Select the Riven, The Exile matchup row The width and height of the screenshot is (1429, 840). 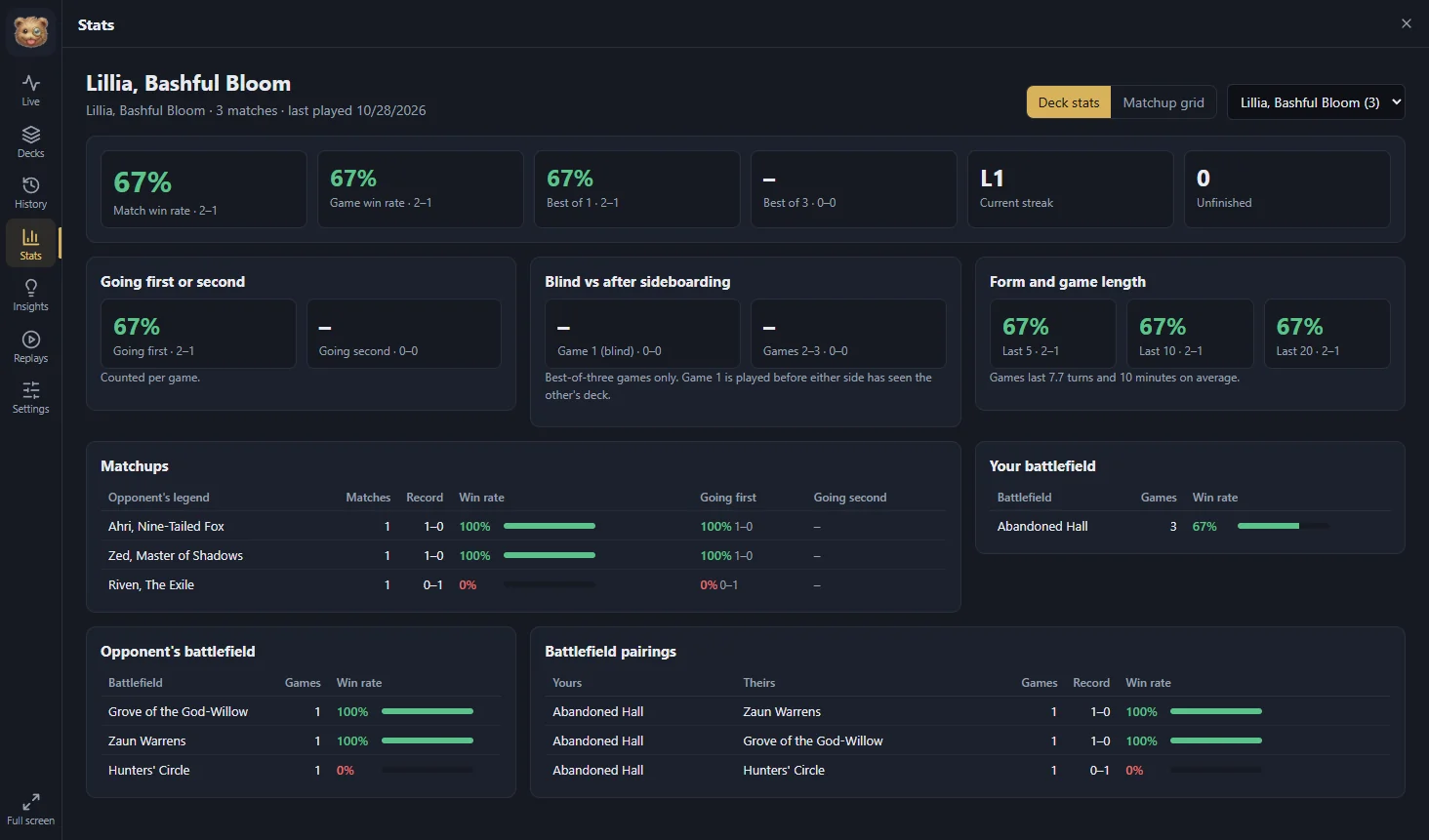pyautogui.click(x=523, y=584)
